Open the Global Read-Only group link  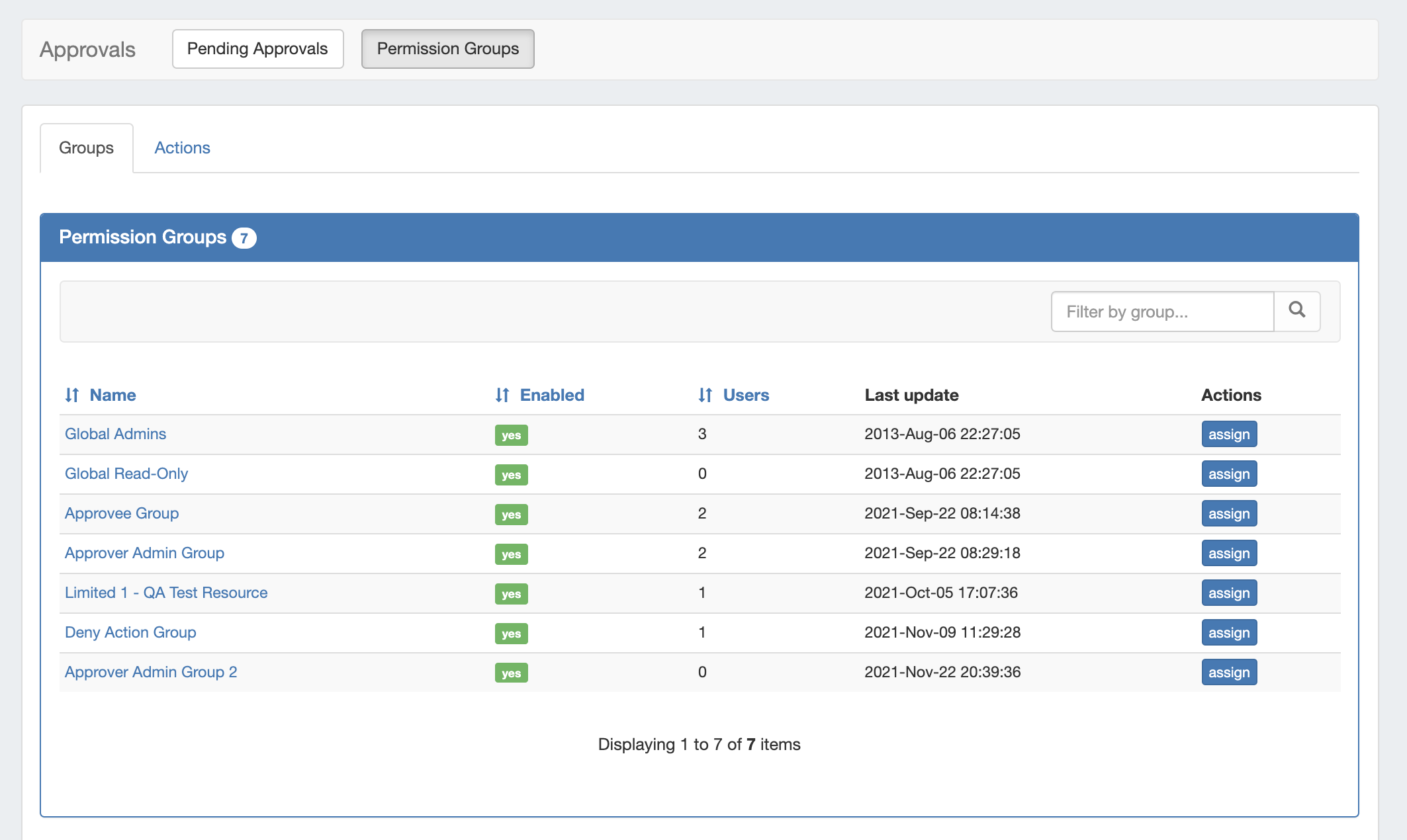pos(126,474)
